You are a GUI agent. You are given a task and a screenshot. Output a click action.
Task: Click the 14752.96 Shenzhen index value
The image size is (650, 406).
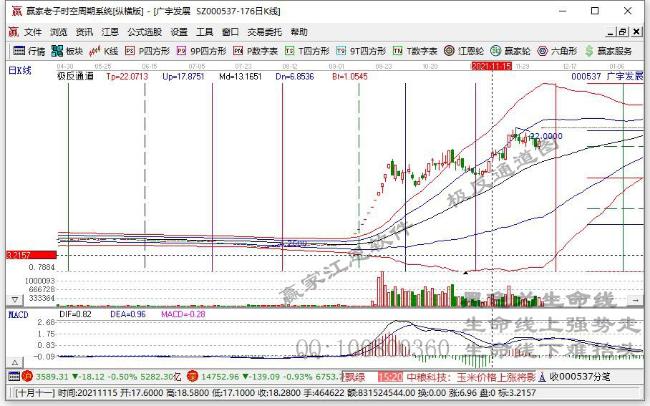pyautogui.click(x=220, y=377)
